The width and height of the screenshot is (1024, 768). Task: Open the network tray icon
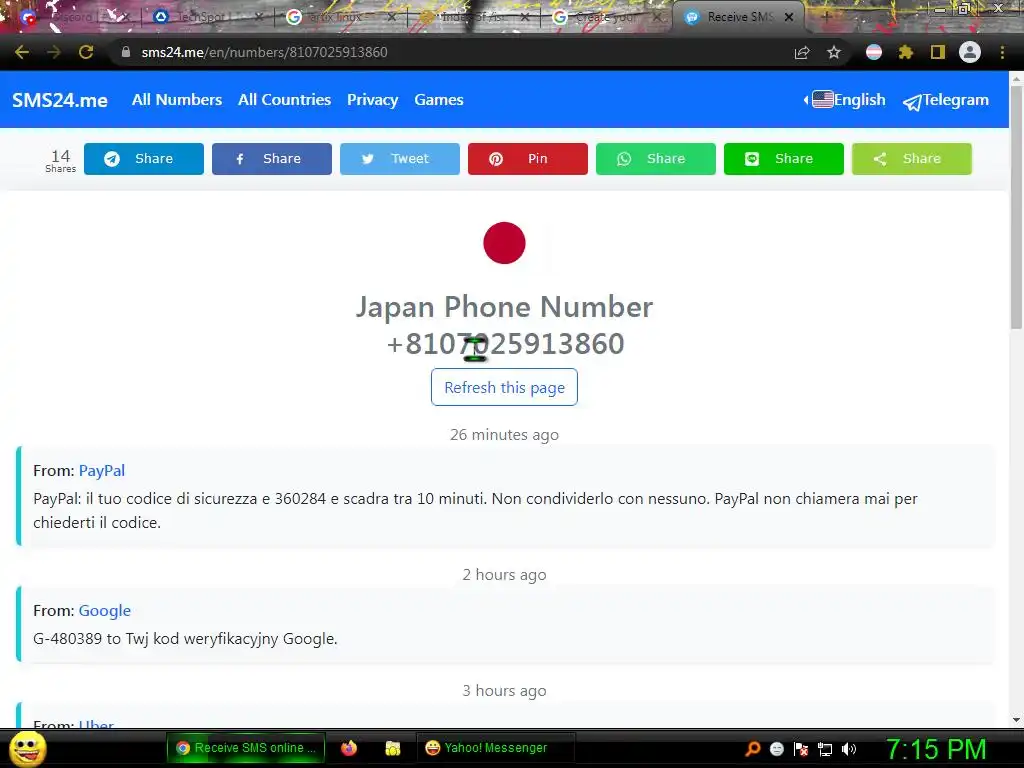[825, 749]
